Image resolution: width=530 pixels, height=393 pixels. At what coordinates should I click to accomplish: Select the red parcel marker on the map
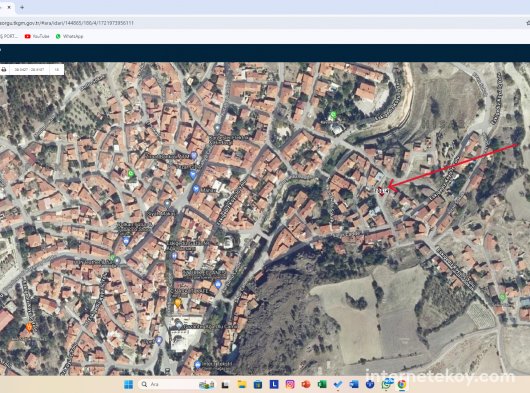(382, 191)
